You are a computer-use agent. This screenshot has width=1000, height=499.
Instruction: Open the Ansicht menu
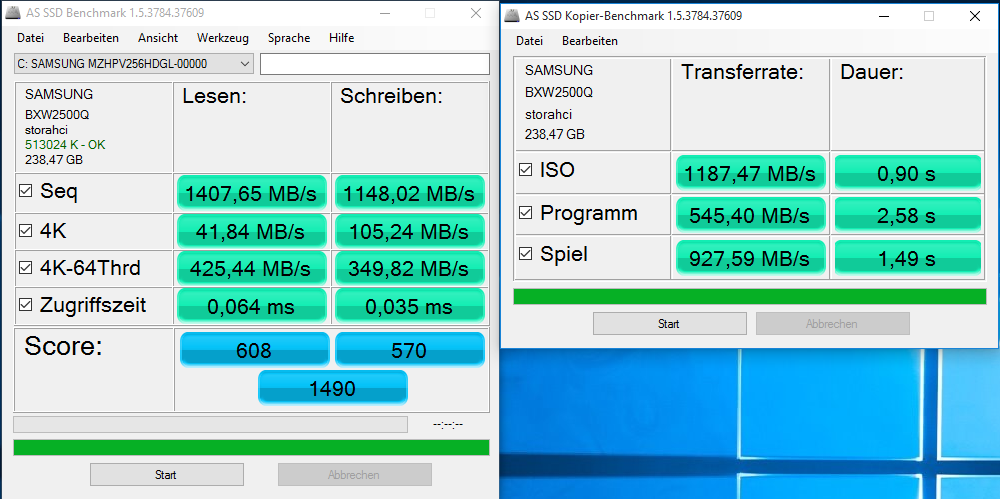[158, 38]
